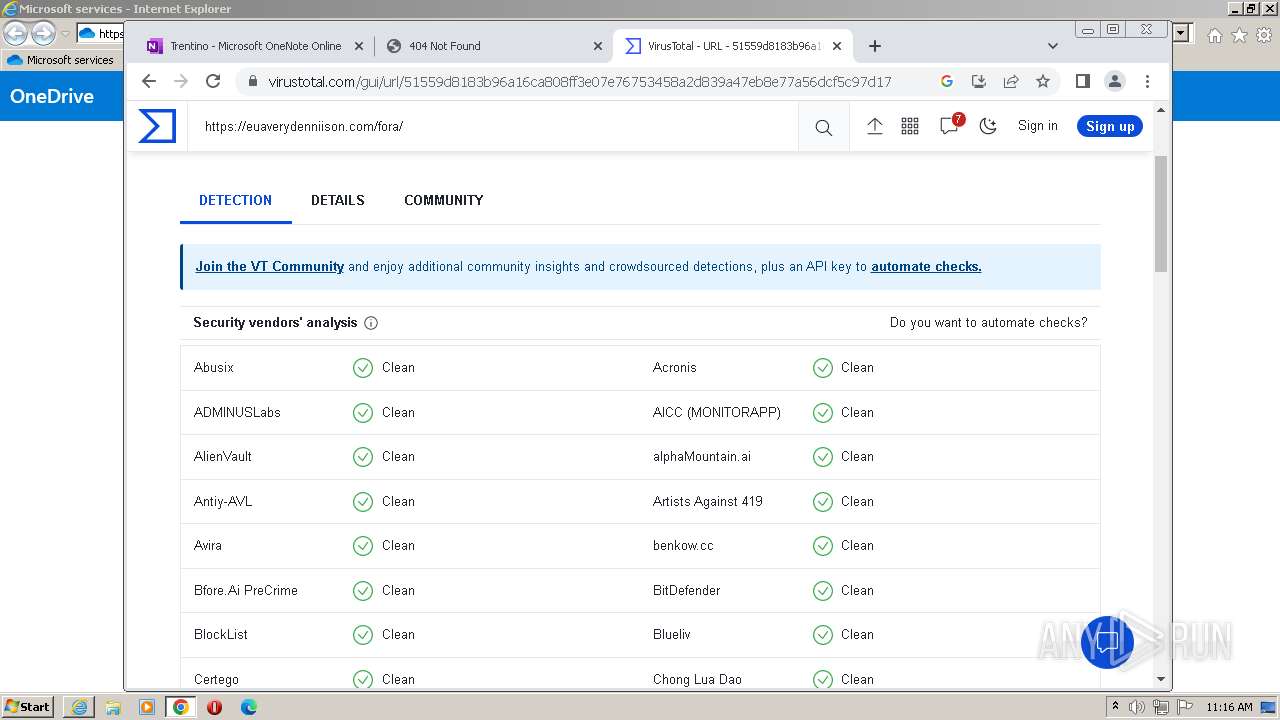Viewport: 1280px width, 720px height.
Task: Click the Acronis vendor name
Action: (675, 368)
